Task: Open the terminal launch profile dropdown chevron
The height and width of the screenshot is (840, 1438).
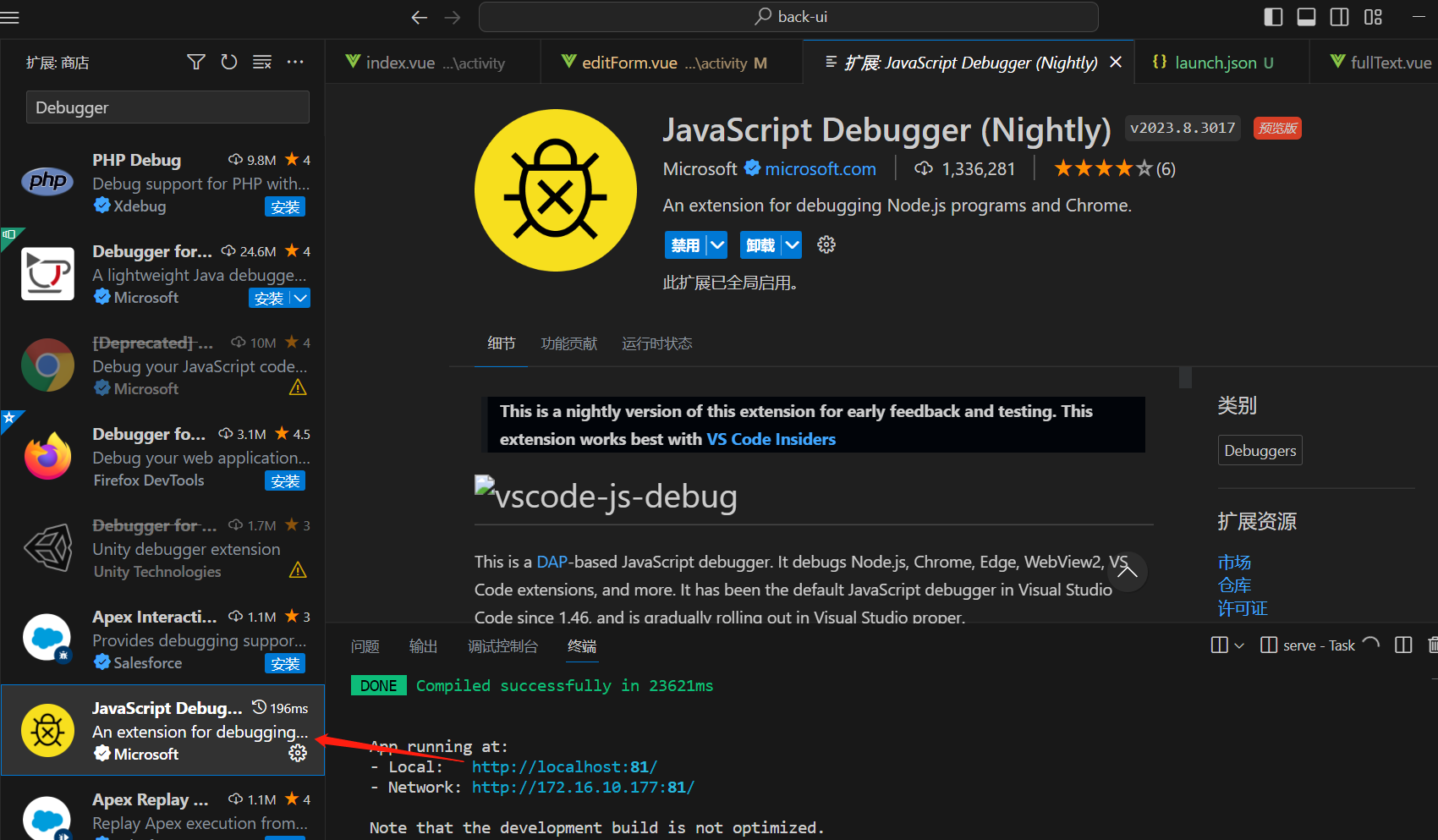Action: point(1240,645)
